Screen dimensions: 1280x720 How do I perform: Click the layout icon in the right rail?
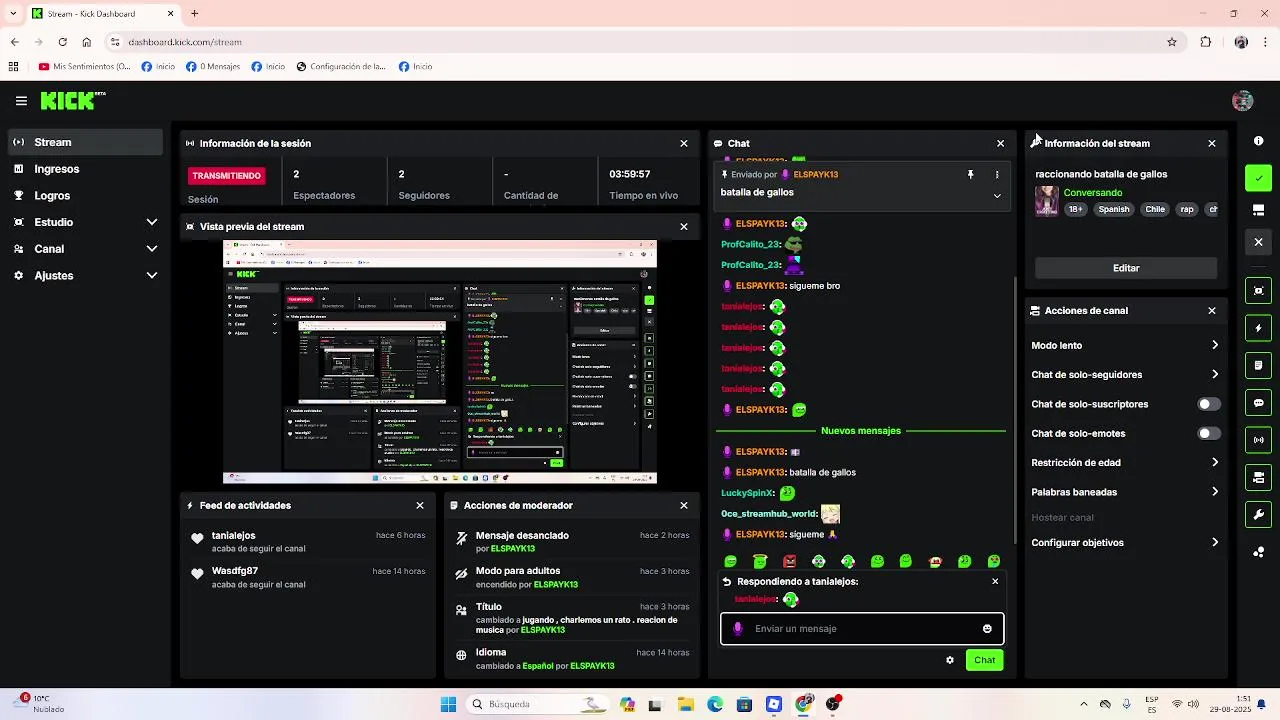(1258, 210)
